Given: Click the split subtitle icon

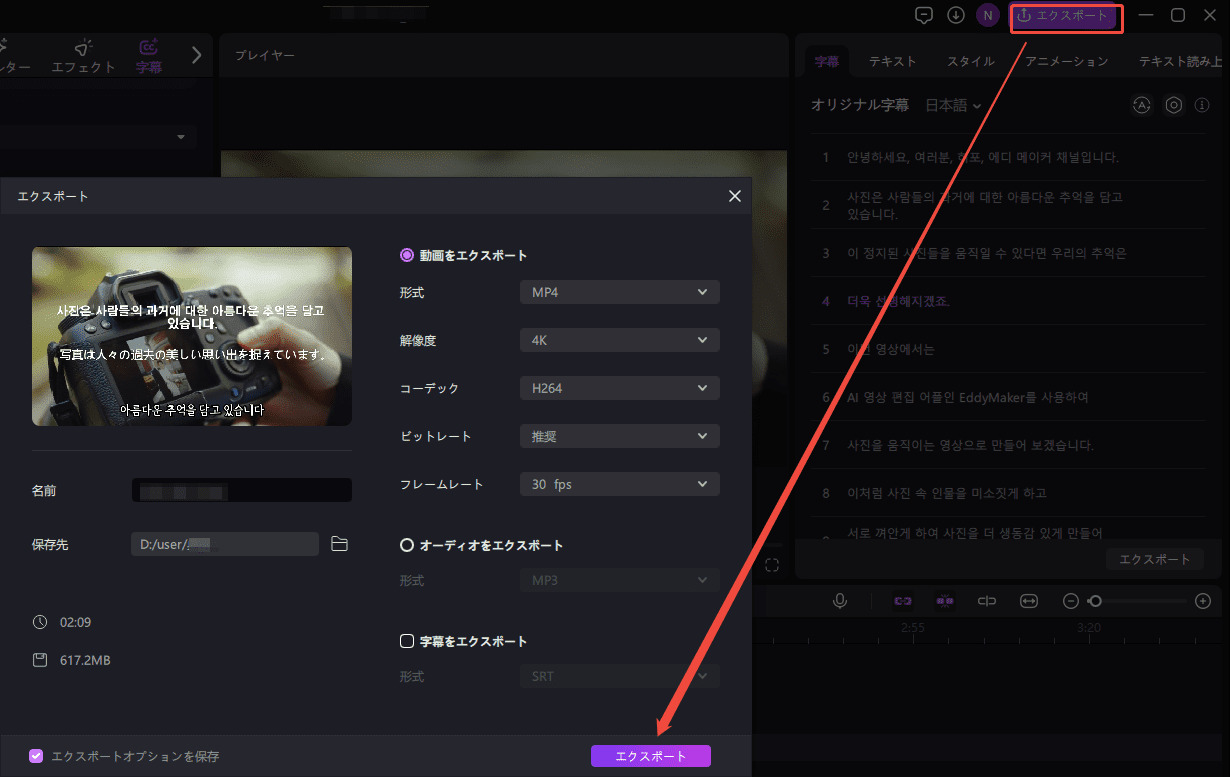Looking at the screenshot, I should (x=987, y=600).
